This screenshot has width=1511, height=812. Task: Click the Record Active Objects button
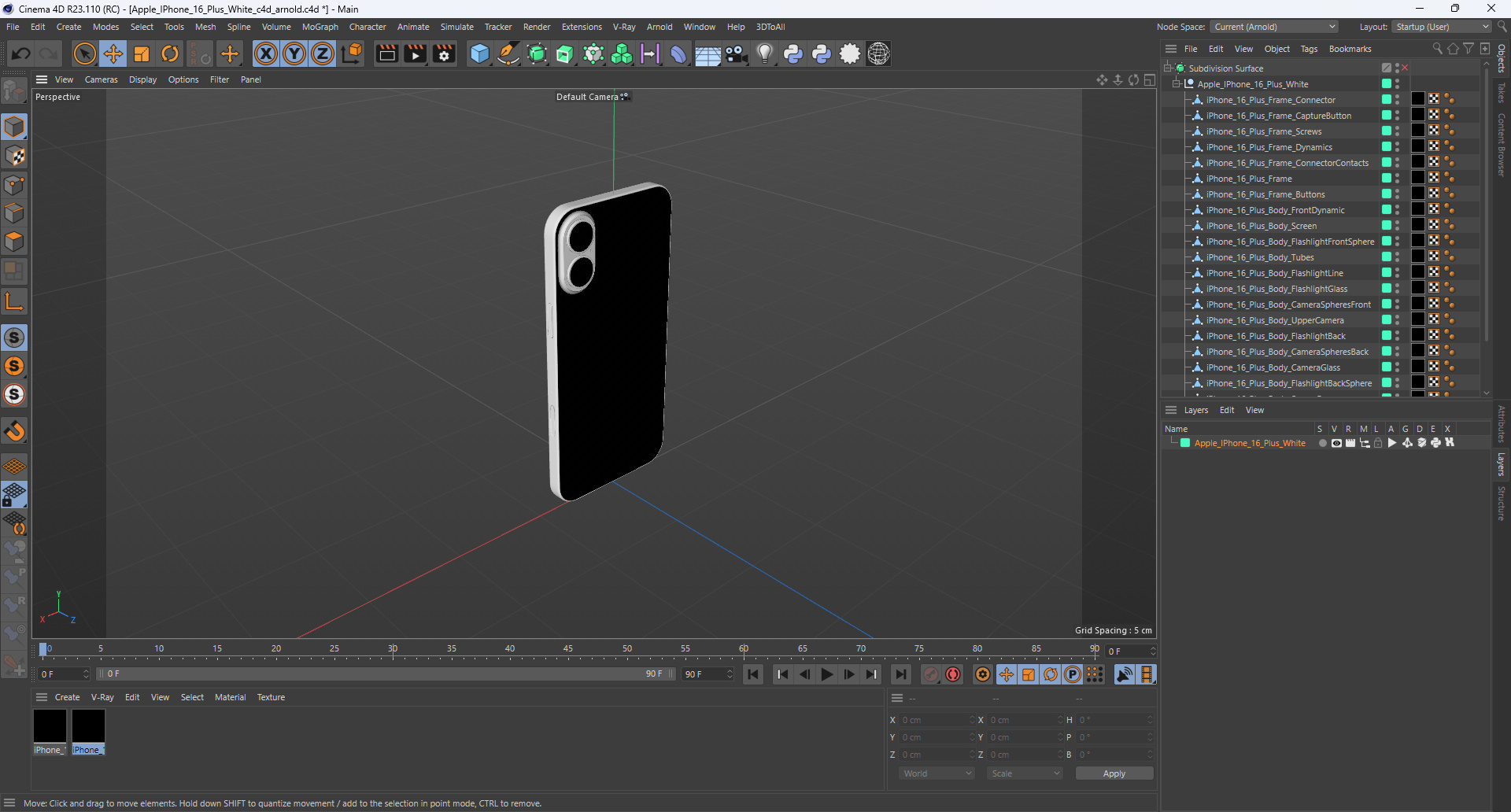(x=931, y=674)
